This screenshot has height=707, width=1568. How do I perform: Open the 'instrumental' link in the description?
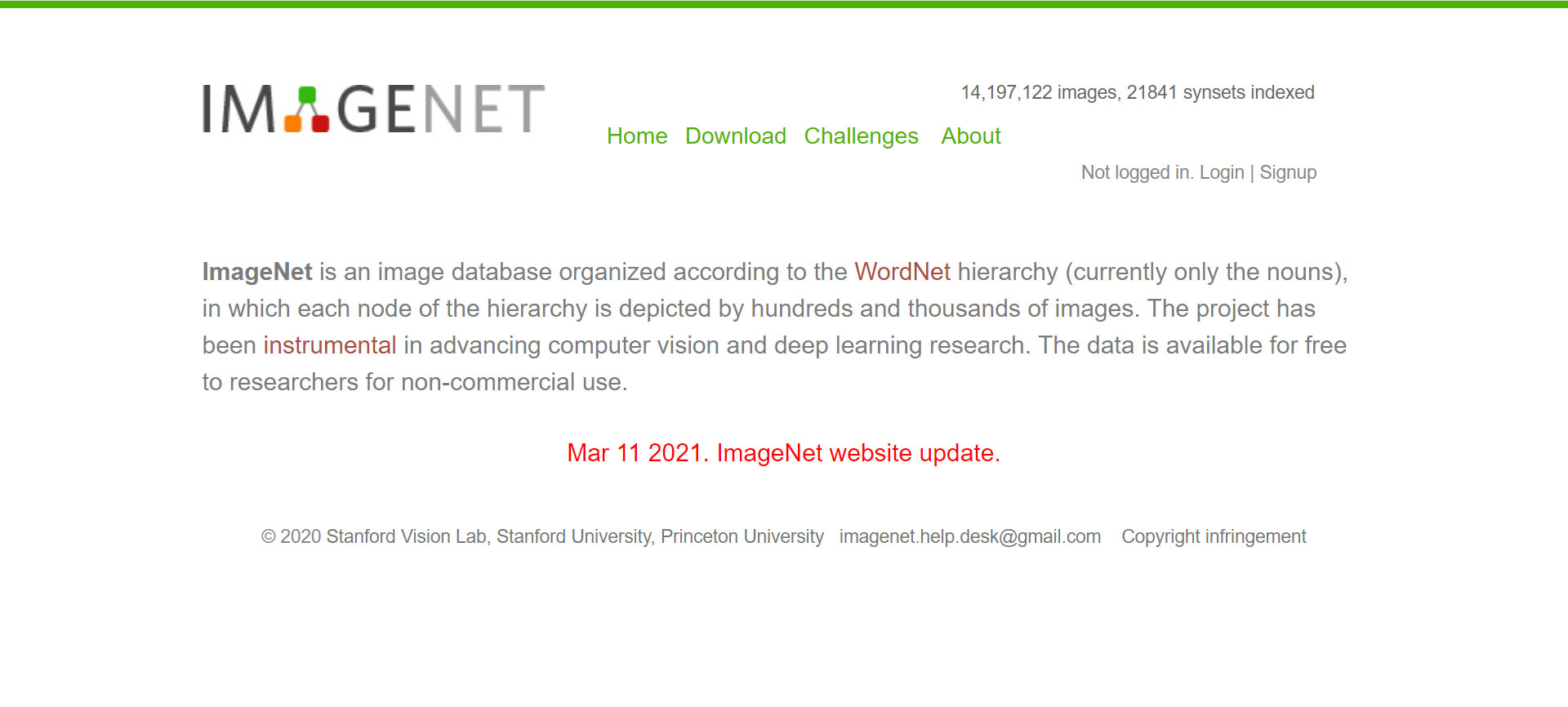coord(330,345)
